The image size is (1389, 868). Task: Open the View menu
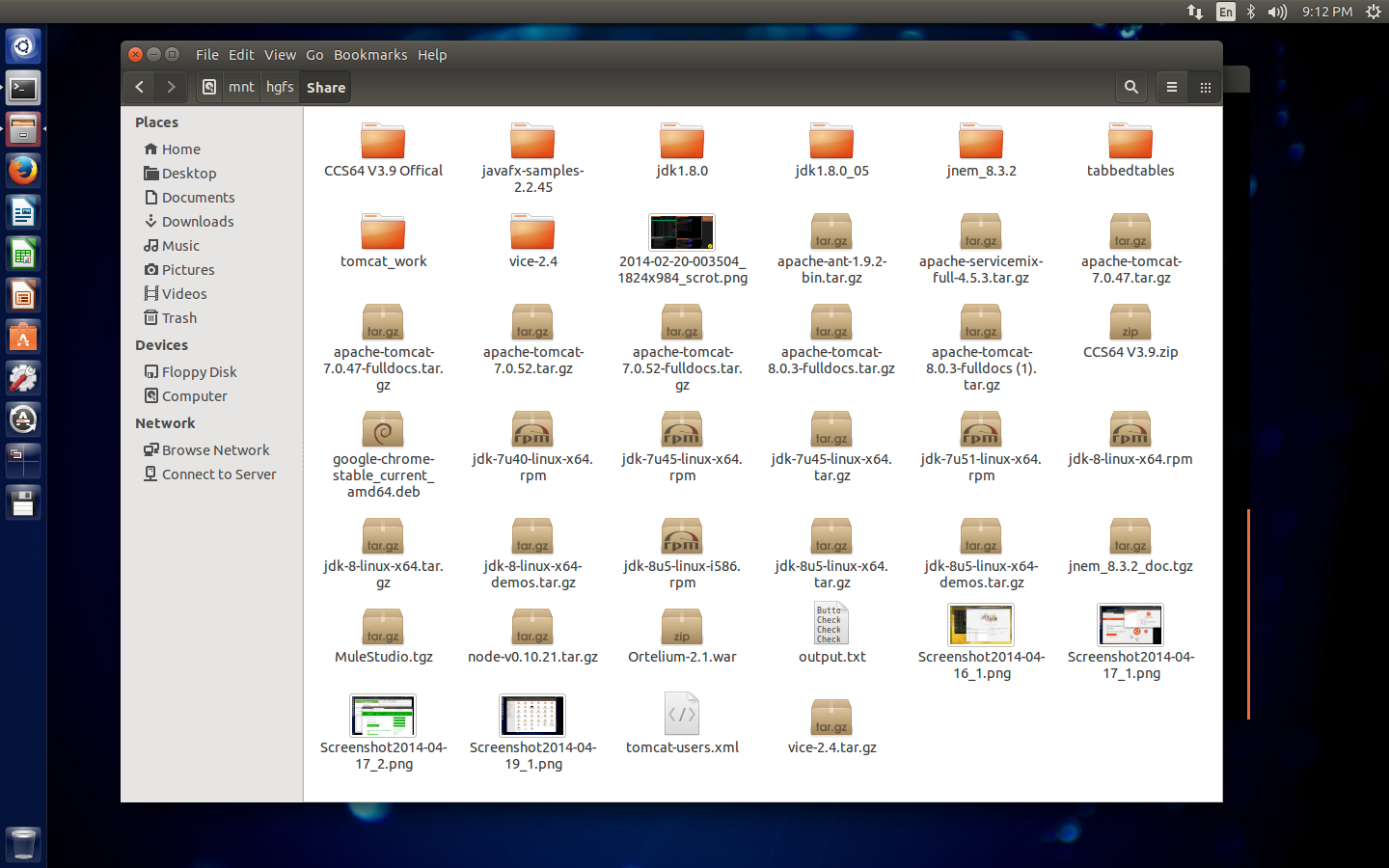280,55
